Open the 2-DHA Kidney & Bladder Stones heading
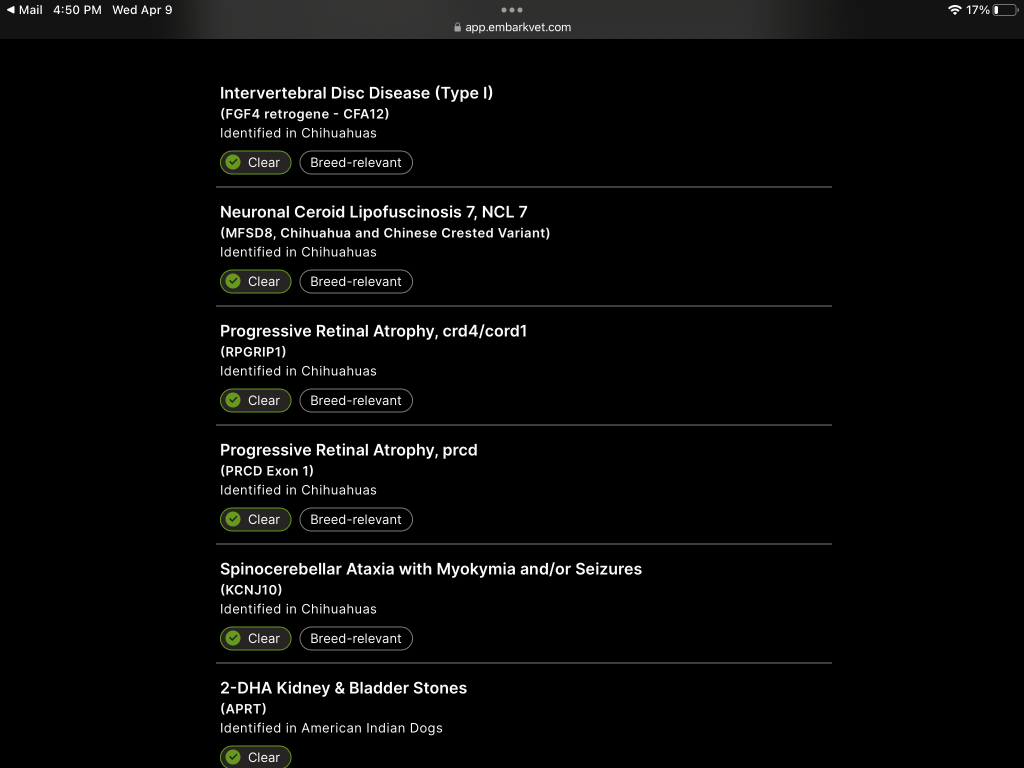The image size is (1024, 768). click(343, 688)
